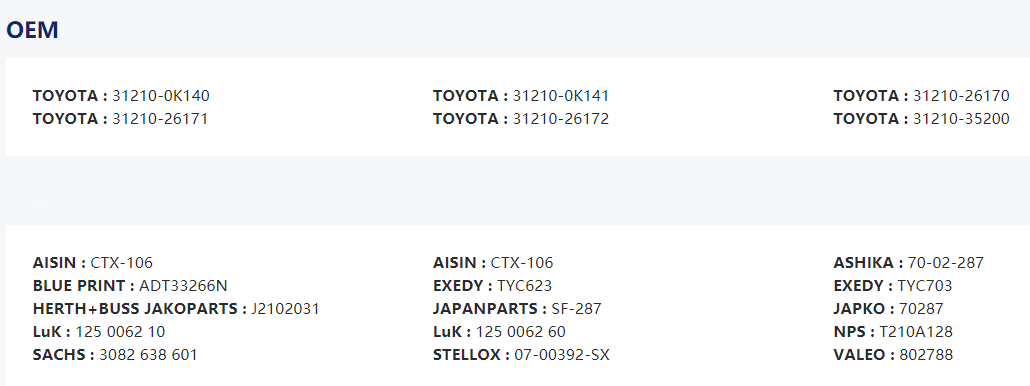Click ASHIKA 70-02-287 reference
This screenshot has height=386, width=1030.
pos(909,263)
